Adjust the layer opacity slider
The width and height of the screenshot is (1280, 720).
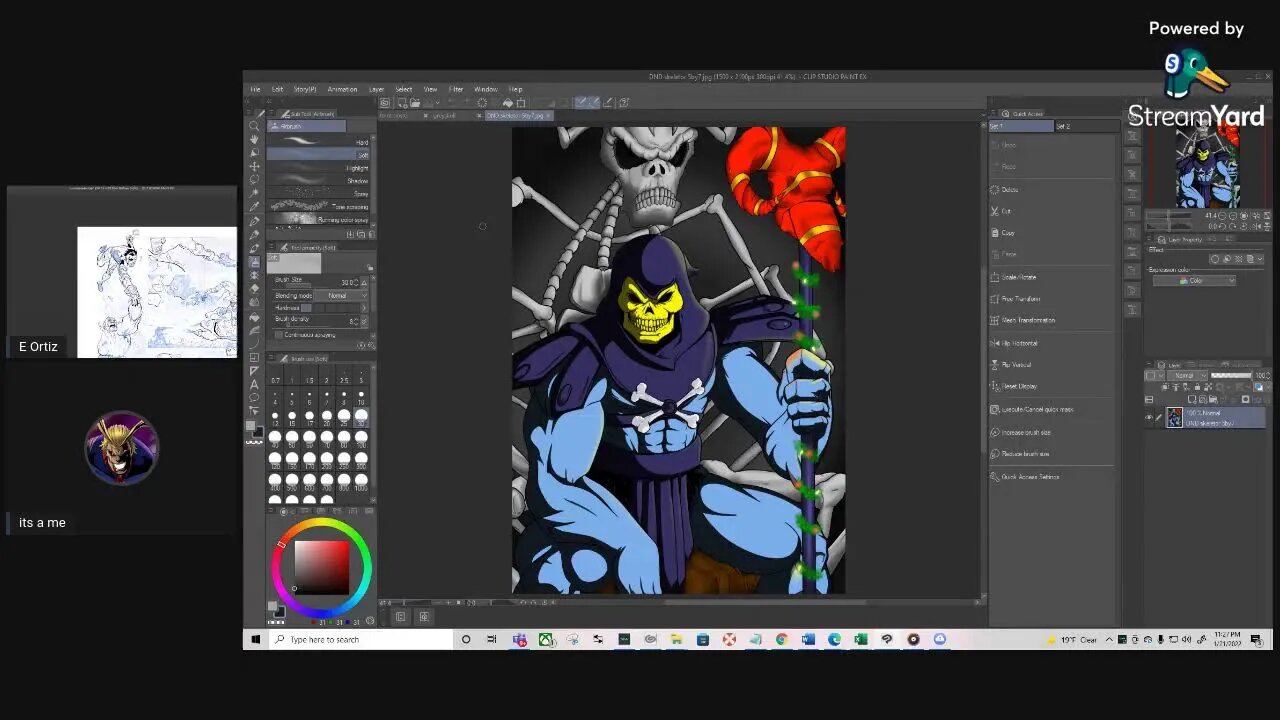[x=1231, y=375]
